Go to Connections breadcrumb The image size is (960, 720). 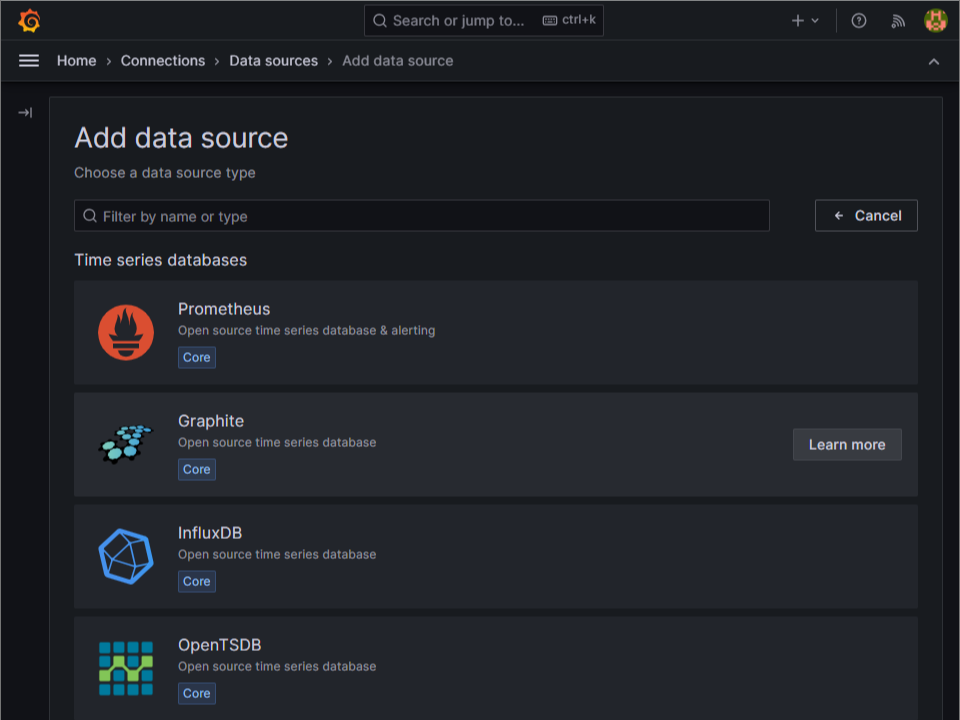pos(163,61)
